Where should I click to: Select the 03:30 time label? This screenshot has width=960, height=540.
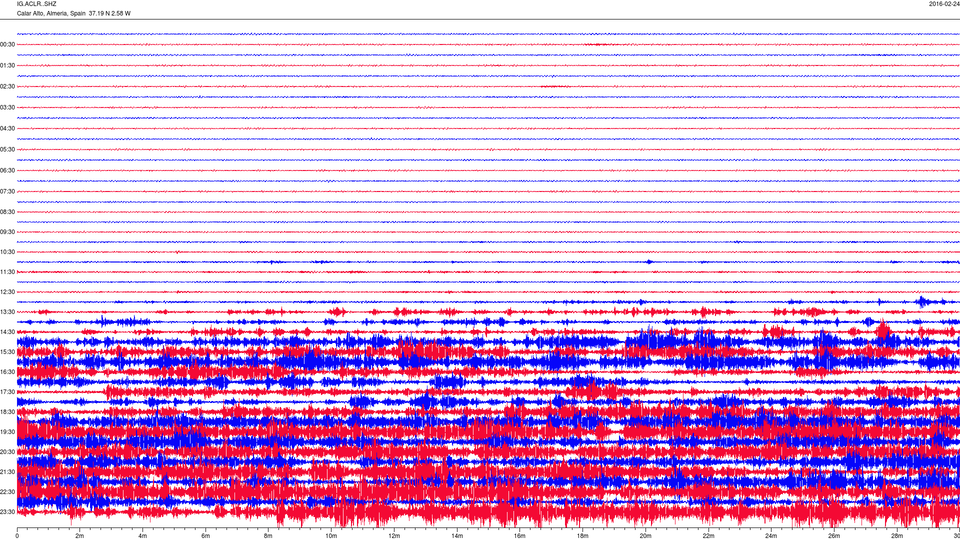coord(7,108)
